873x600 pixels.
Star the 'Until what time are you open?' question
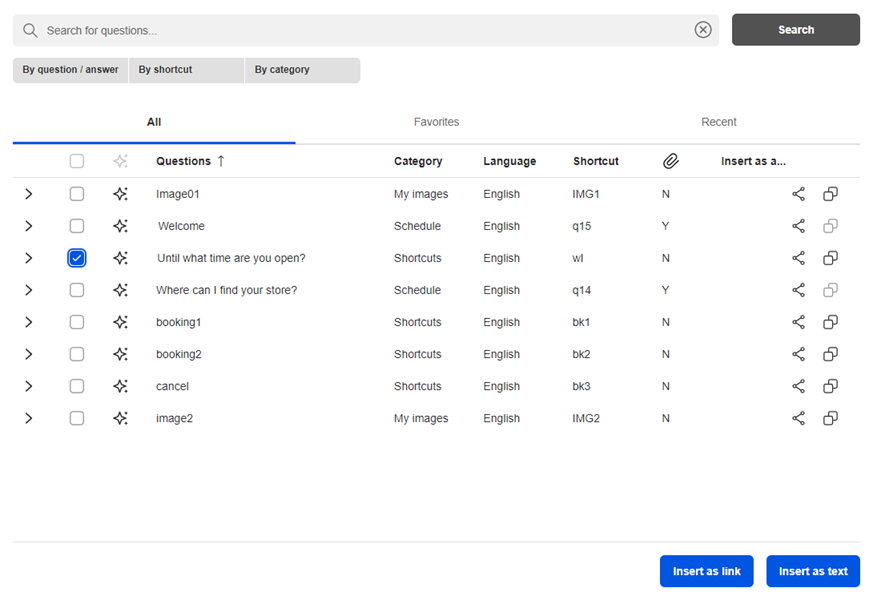pyautogui.click(x=120, y=258)
